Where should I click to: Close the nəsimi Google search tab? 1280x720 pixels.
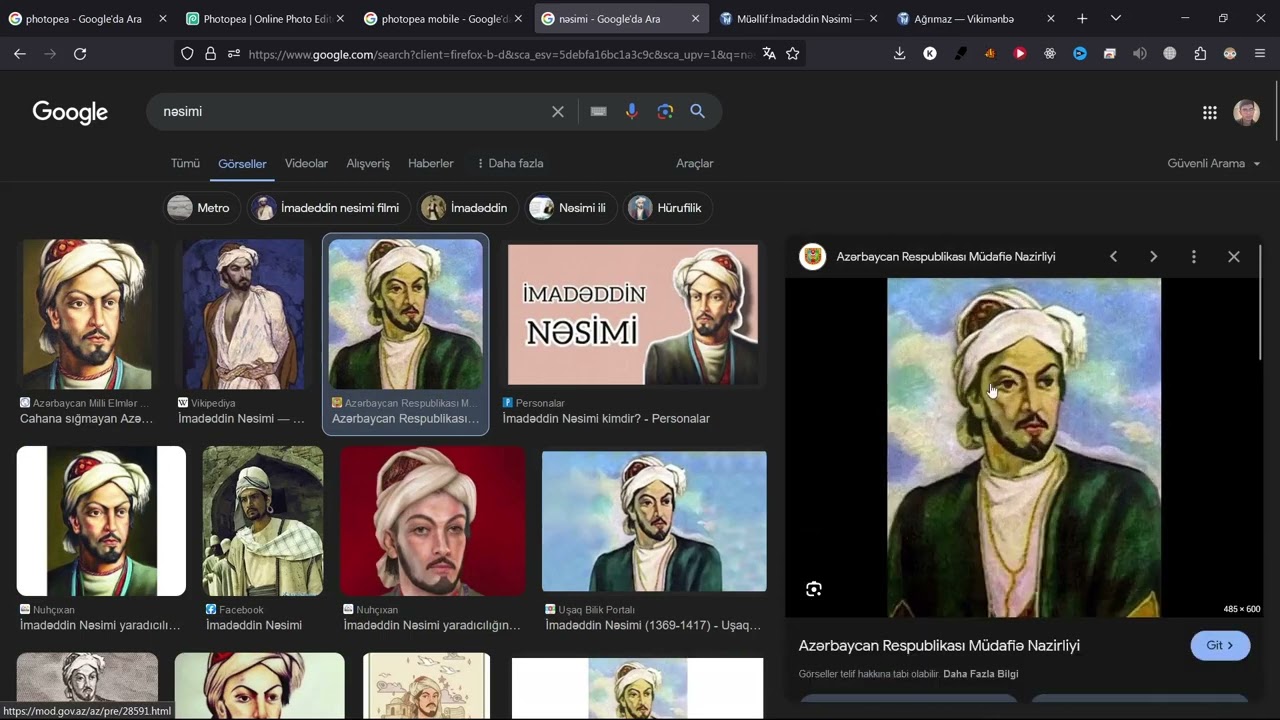pos(696,18)
